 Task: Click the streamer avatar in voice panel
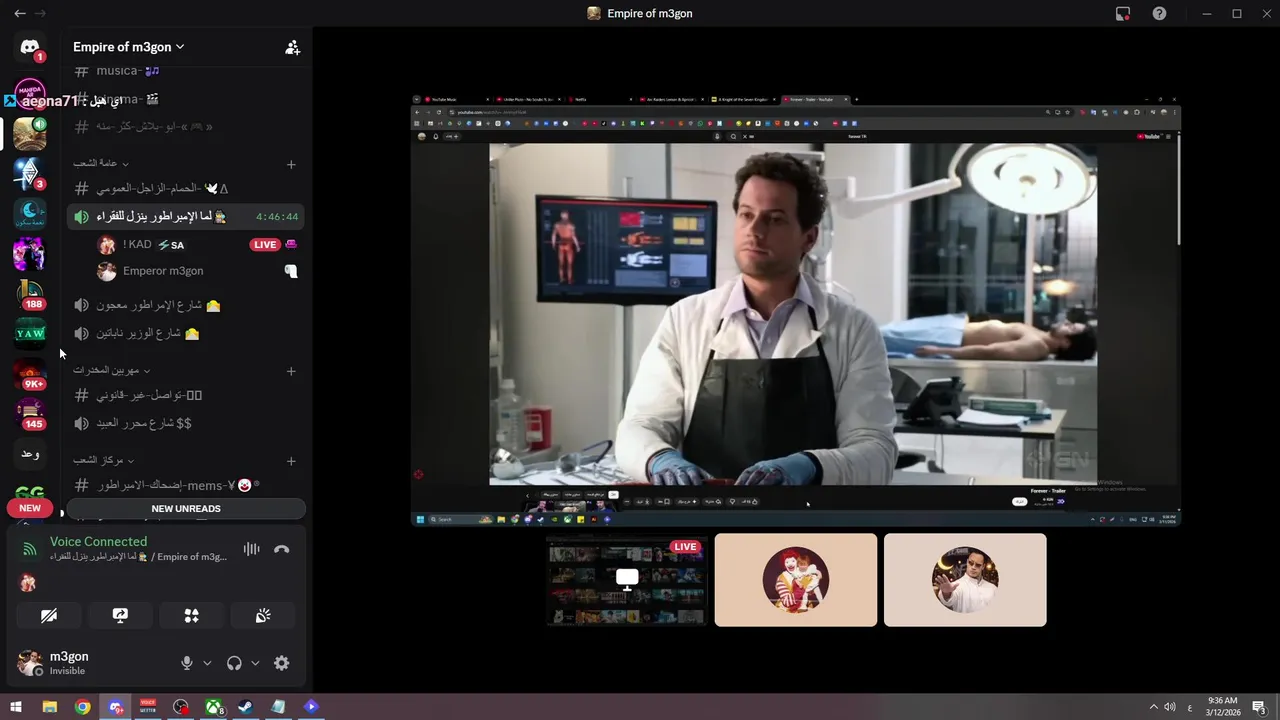[28, 582]
